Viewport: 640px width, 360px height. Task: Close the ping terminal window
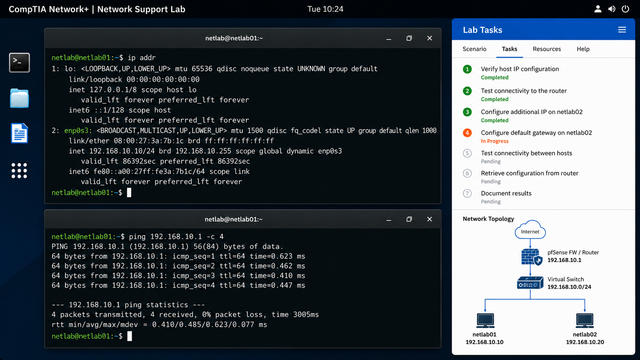429,220
